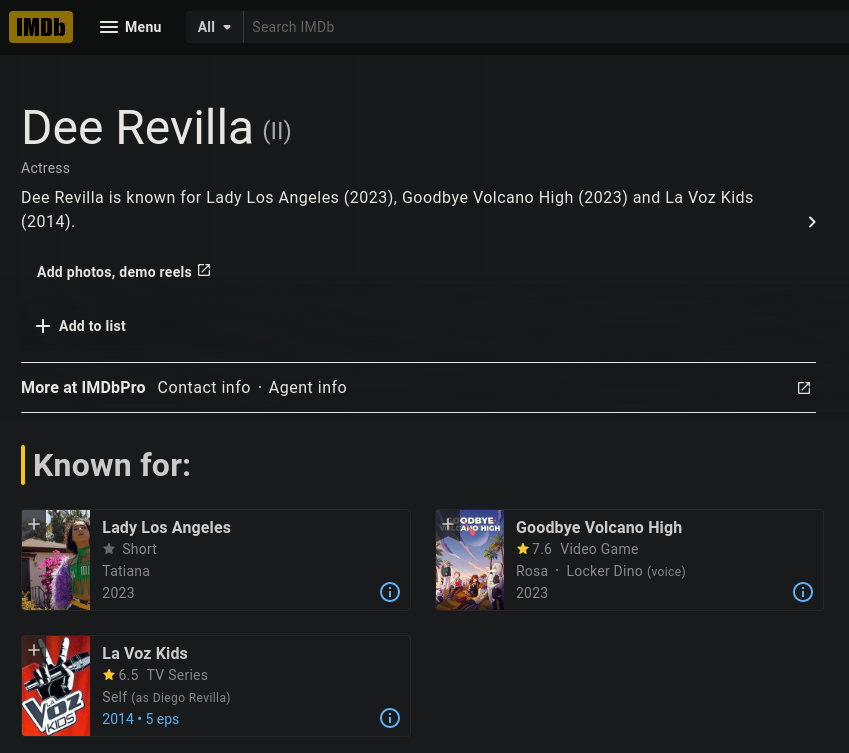Click the 6.5 rating star
The height and width of the screenshot is (753, 849).
click(x=109, y=675)
